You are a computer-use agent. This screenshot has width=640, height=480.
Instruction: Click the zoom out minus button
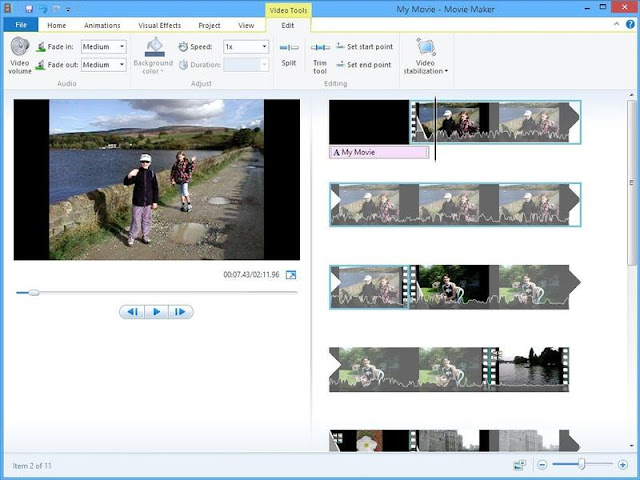pos(542,464)
